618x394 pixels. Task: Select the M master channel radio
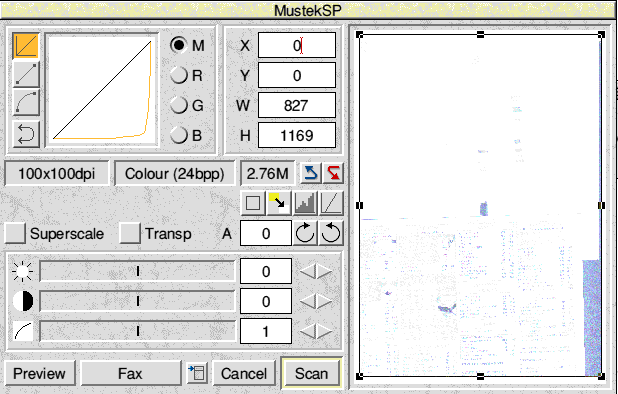[179, 45]
